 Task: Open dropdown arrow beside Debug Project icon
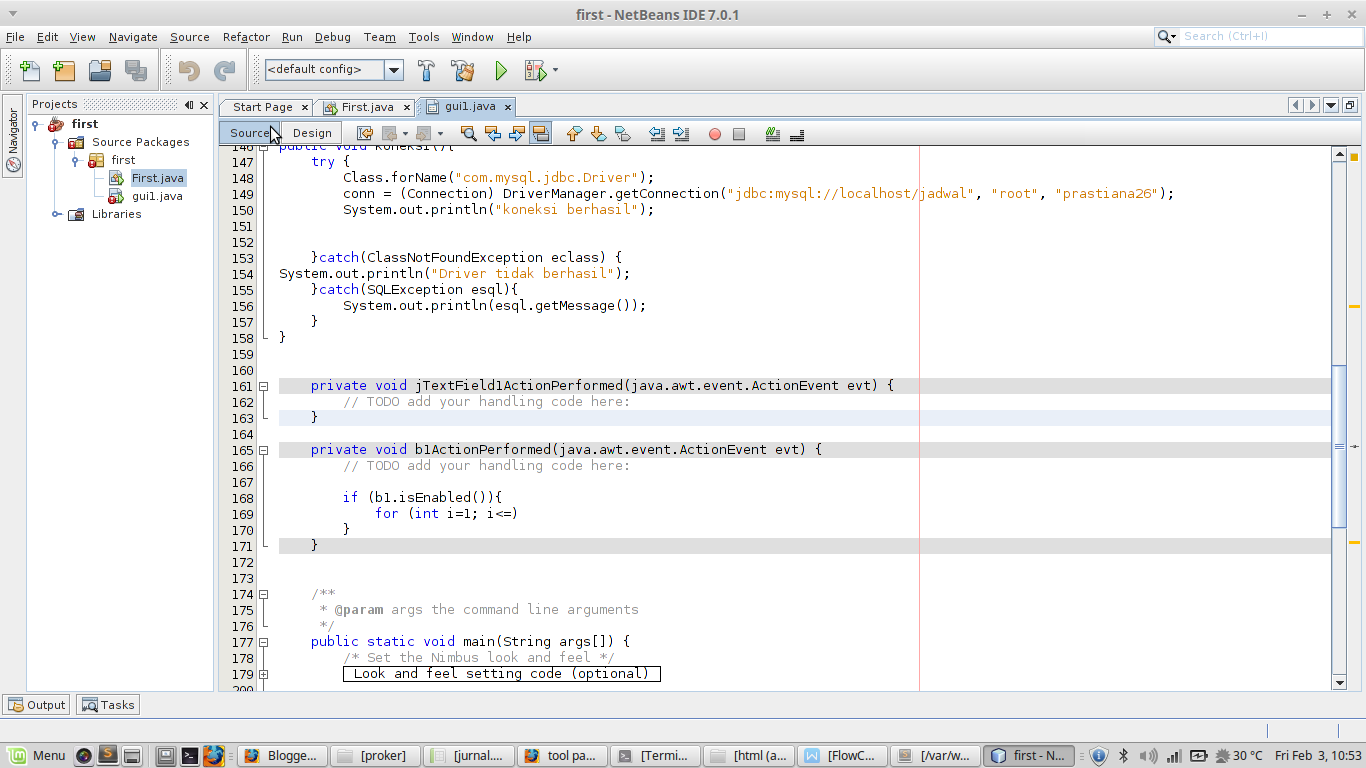(556, 70)
